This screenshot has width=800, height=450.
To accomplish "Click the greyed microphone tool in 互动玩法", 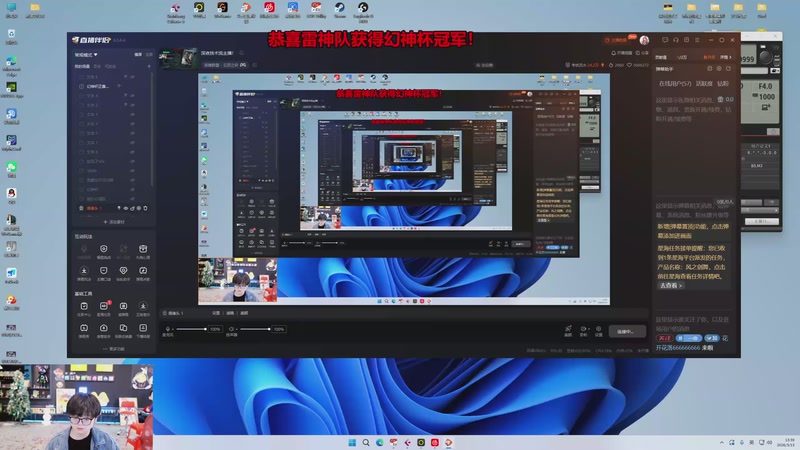I will (x=84, y=248).
